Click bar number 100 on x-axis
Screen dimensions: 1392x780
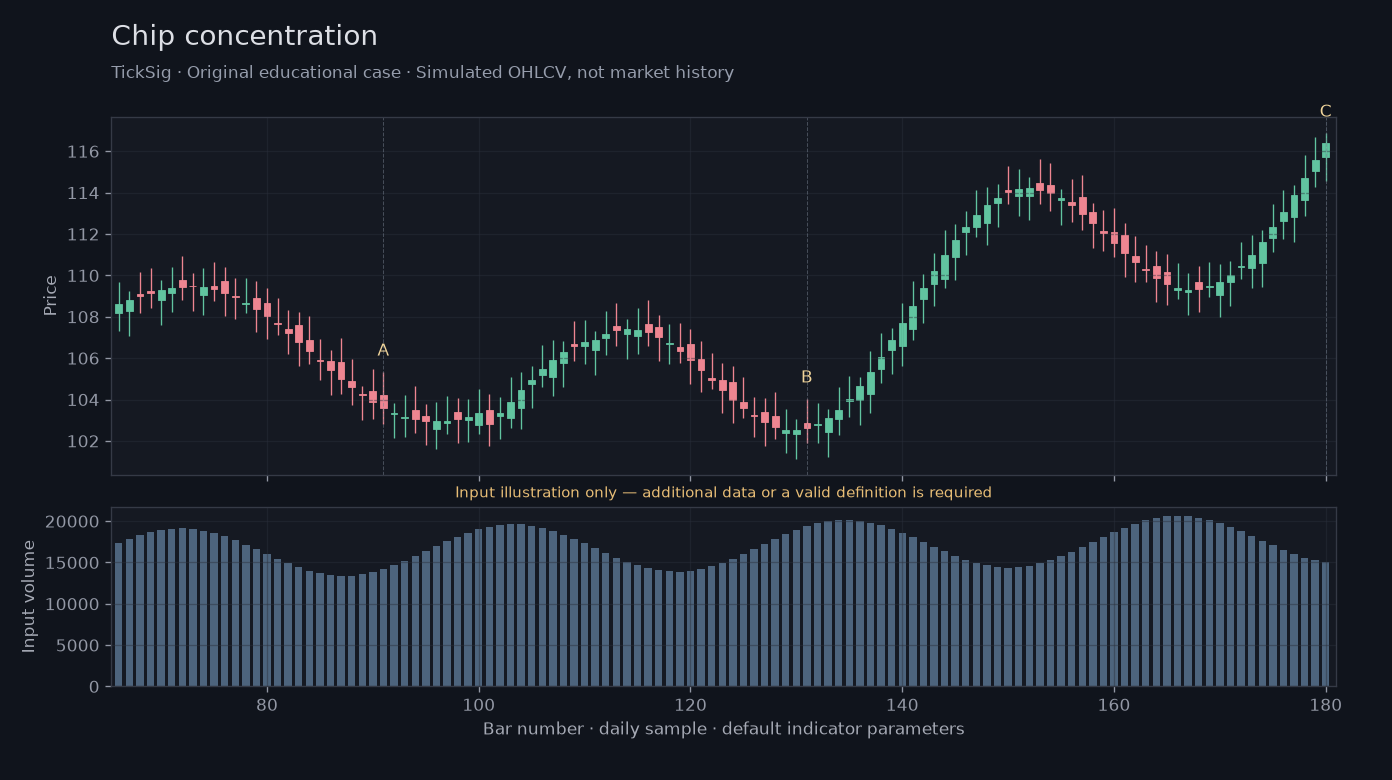(479, 704)
